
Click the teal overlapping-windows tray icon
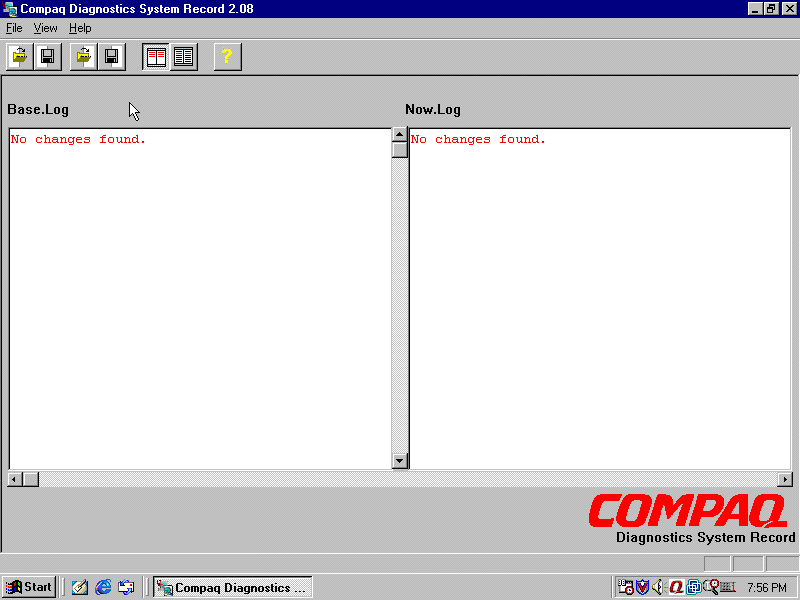pyautogui.click(x=694, y=587)
